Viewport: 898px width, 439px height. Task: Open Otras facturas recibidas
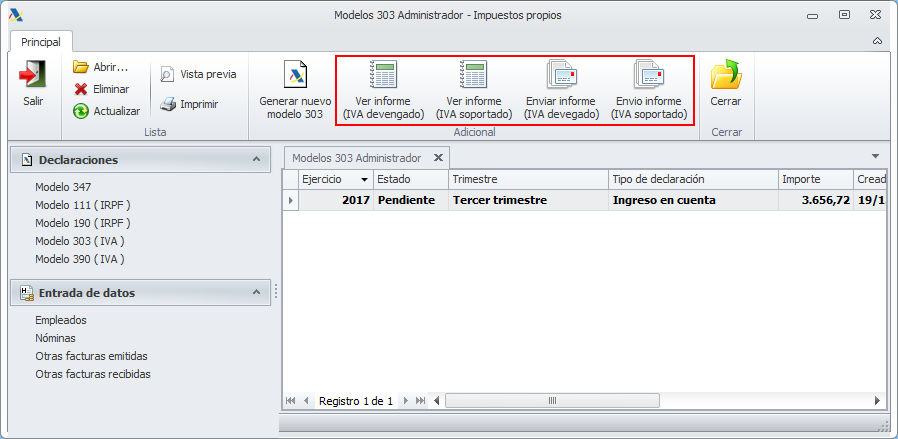[x=93, y=374]
